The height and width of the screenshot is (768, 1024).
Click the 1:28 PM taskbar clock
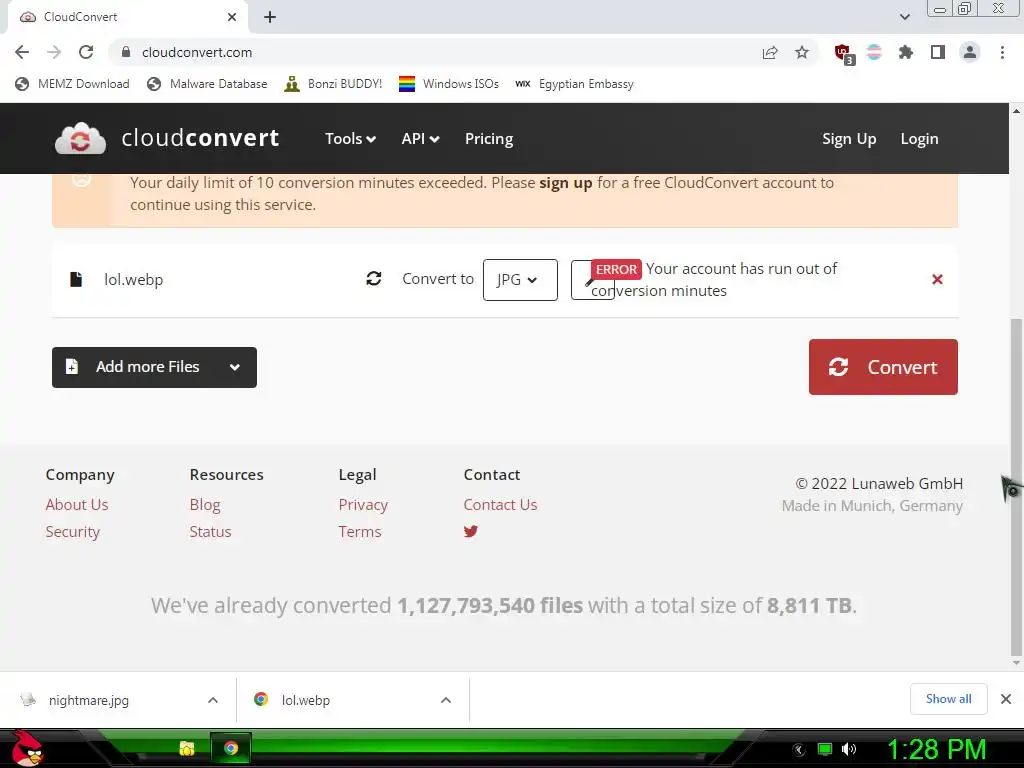(936, 750)
